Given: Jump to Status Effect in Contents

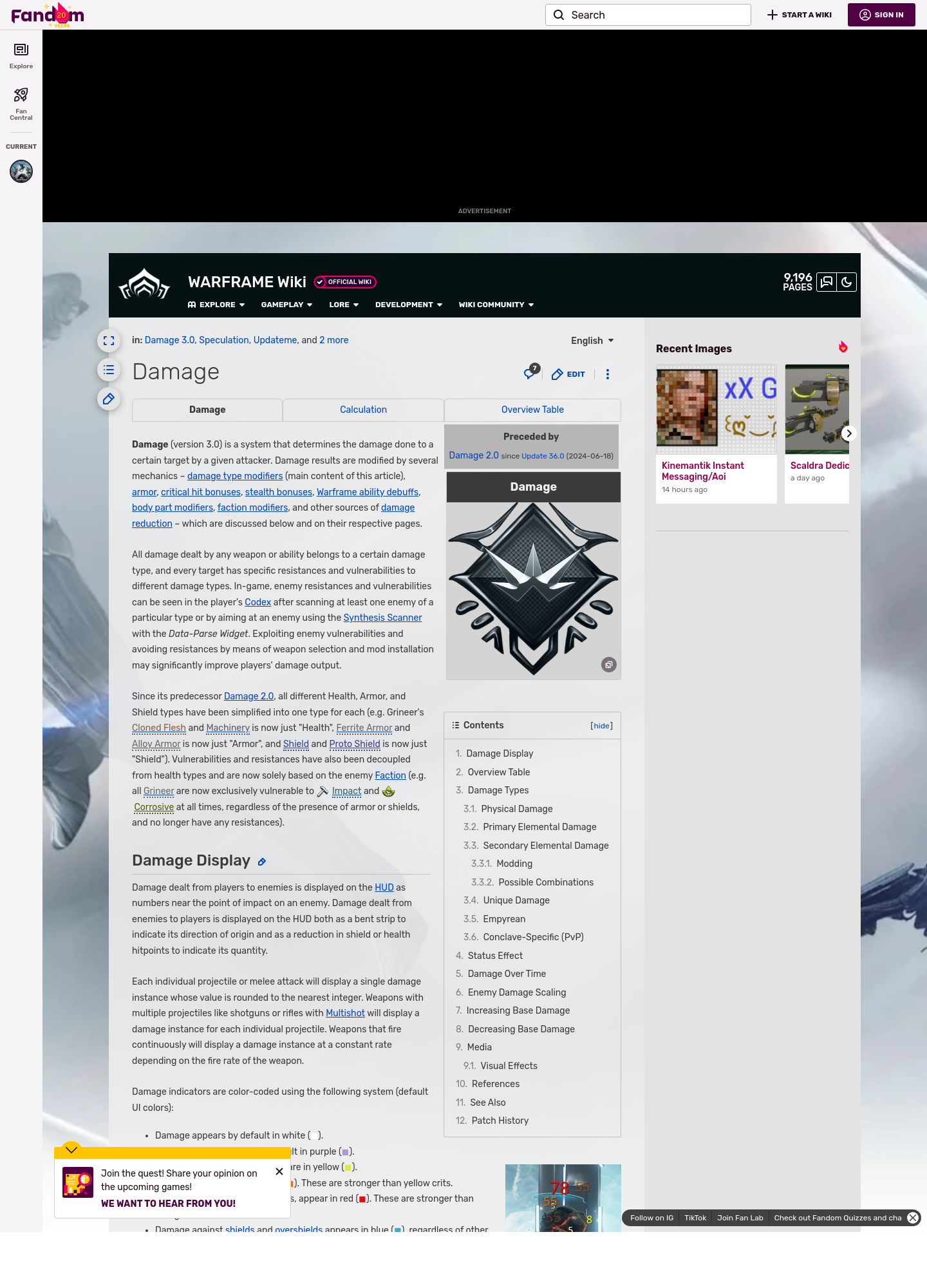Looking at the screenshot, I should pyautogui.click(x=495, y=956).
